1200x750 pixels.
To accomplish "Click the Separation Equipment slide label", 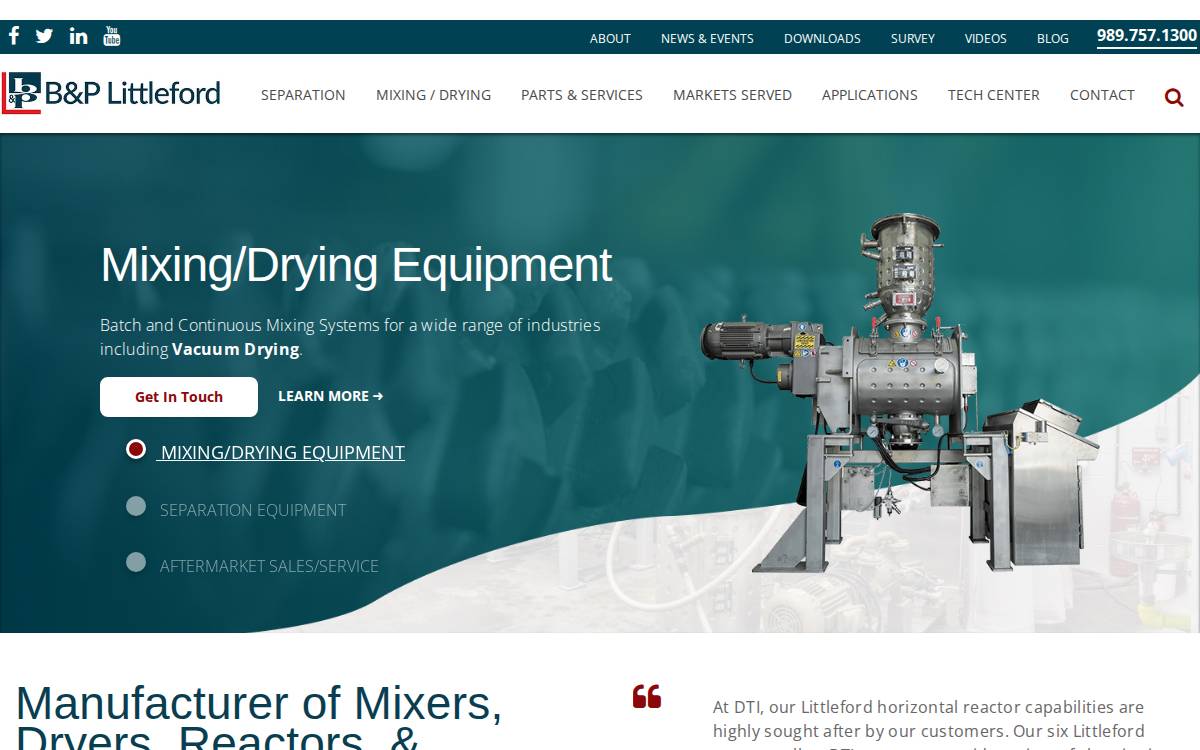I will tap(253, 510).
